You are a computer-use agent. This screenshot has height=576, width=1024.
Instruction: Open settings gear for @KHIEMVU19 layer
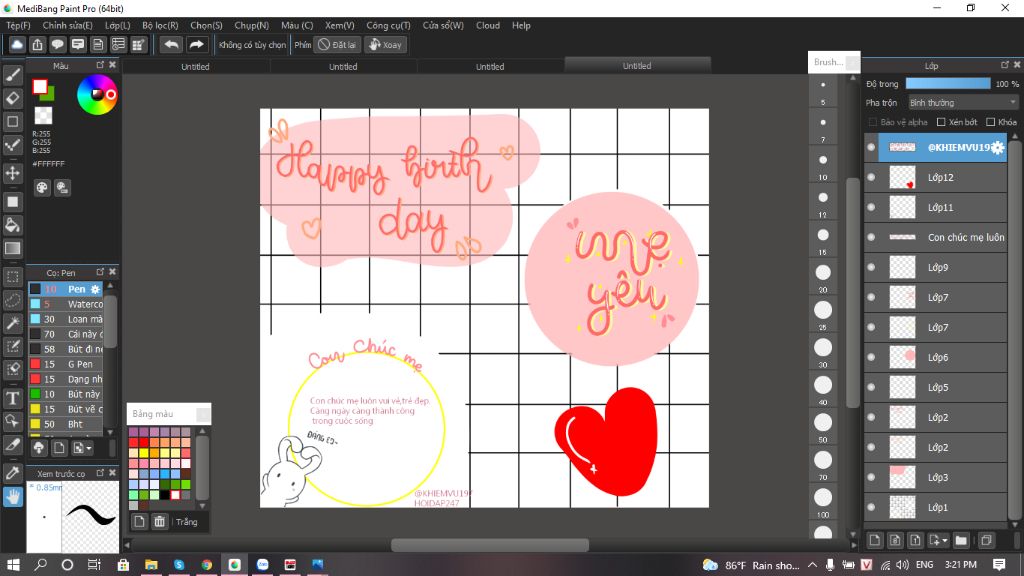[997, 148]
